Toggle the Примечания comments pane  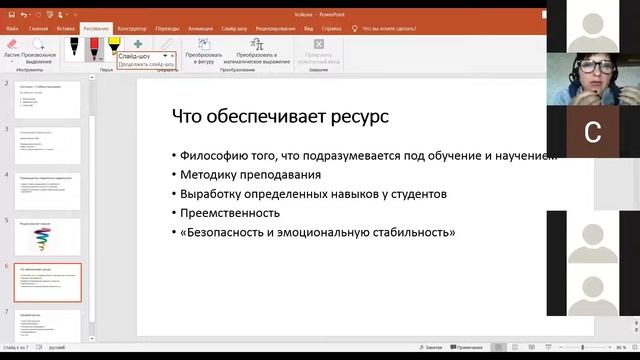tap(466, 347)
